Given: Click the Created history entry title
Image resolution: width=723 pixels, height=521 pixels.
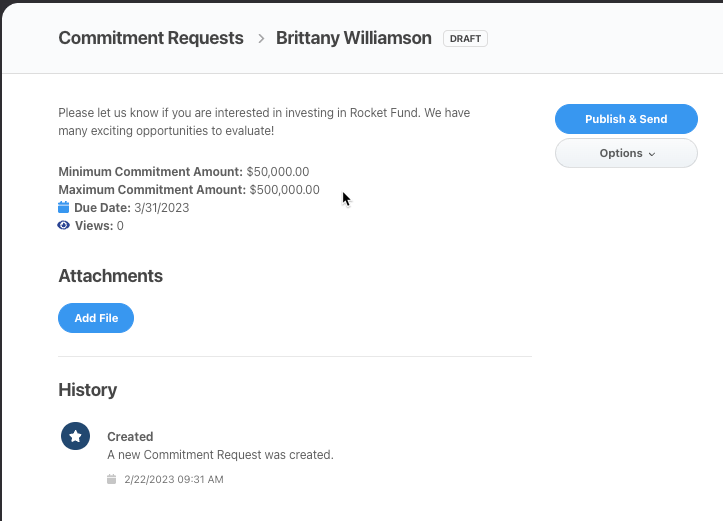Looking at the screenshot, I should pyautogui.click(x=130, y=437).
